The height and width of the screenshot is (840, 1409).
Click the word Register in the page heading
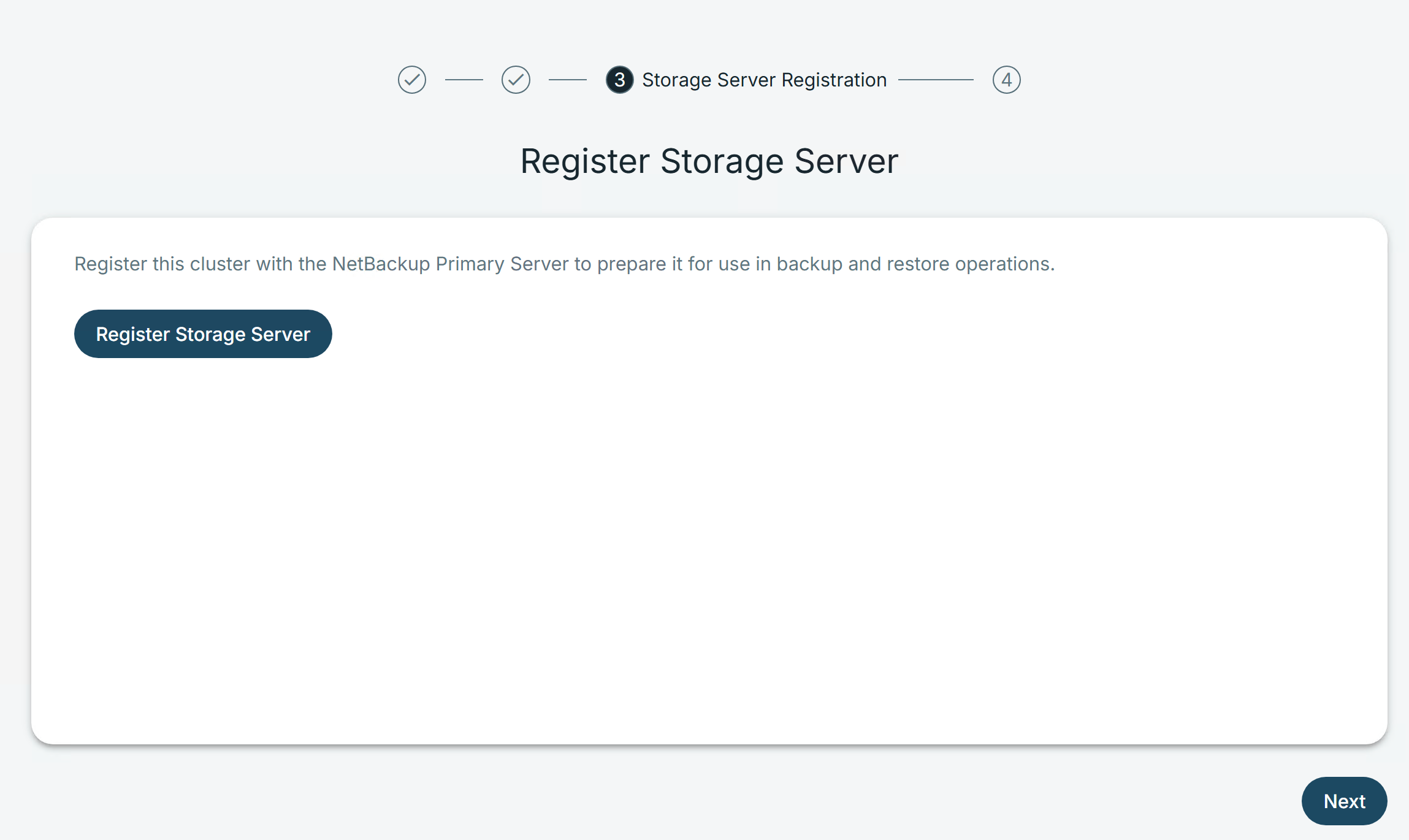click(x=584, y=161)
